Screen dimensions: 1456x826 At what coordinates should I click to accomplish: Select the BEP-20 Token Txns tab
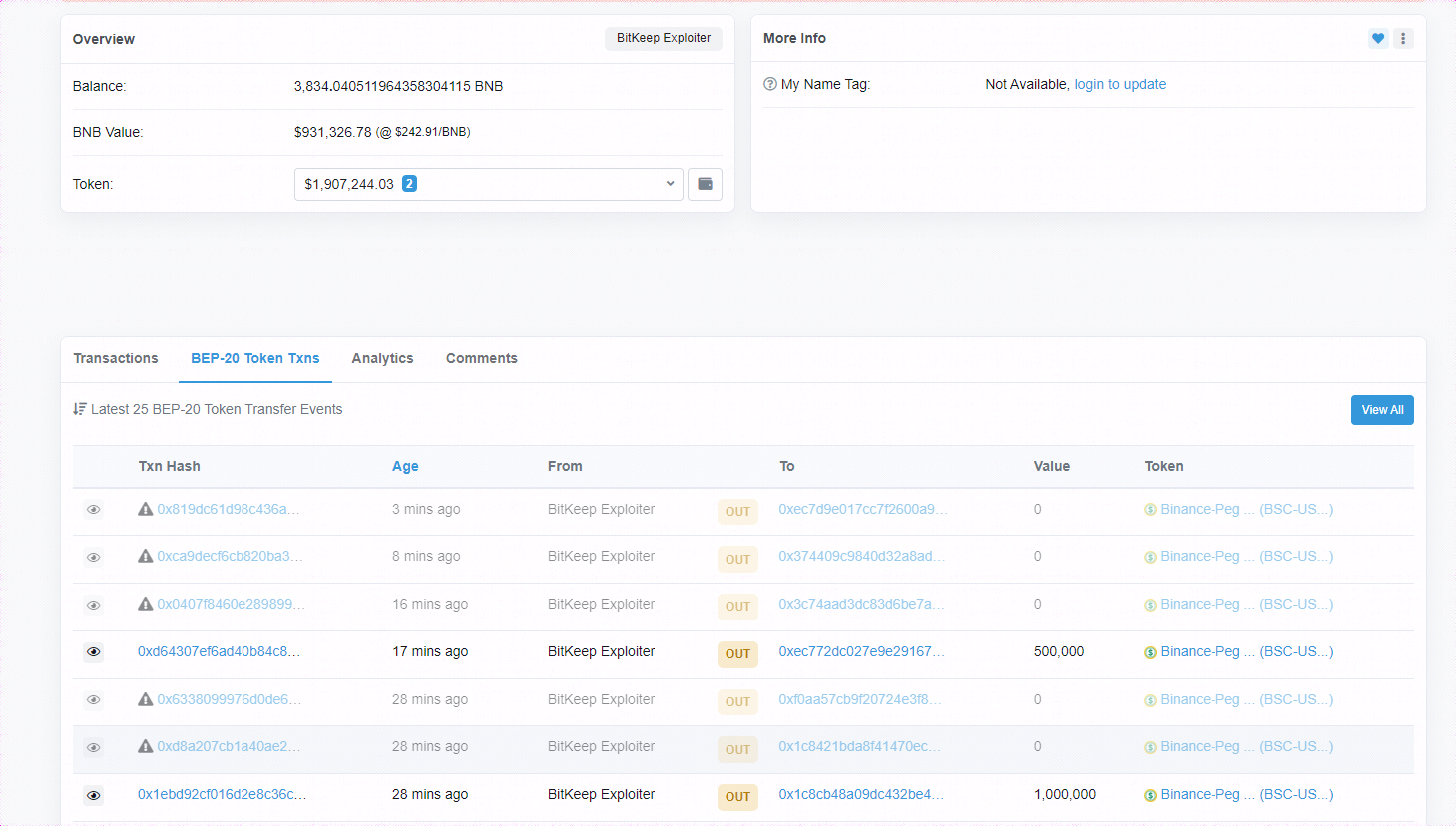255,358
